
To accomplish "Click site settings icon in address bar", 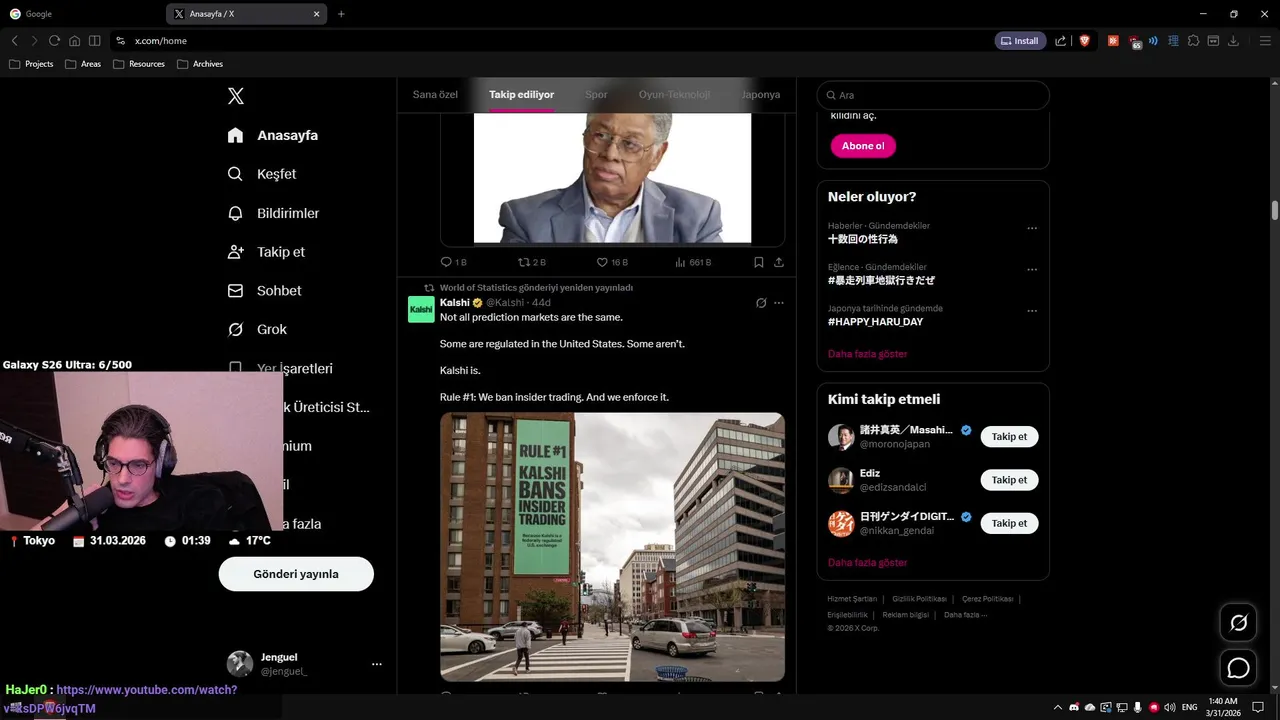I will point(121,41).
